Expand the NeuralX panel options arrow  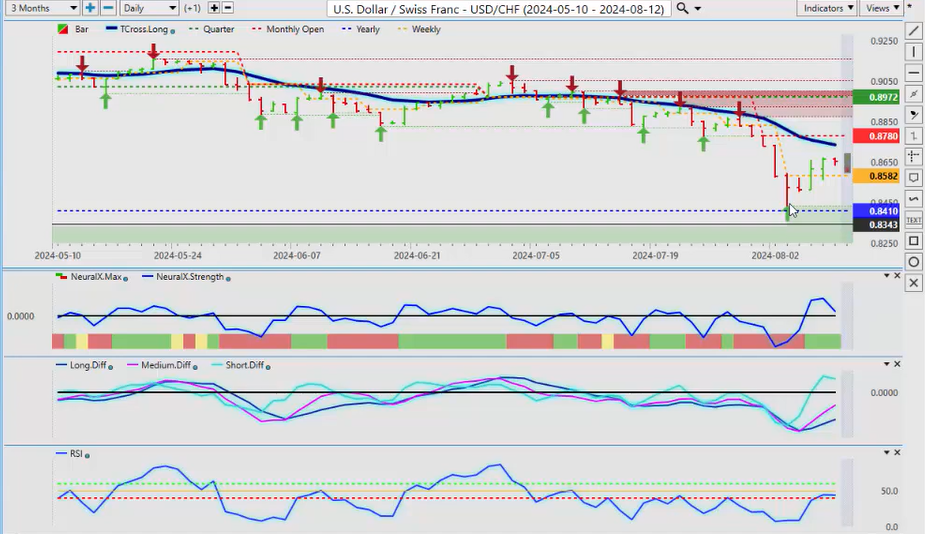click(x=884, y=276)
